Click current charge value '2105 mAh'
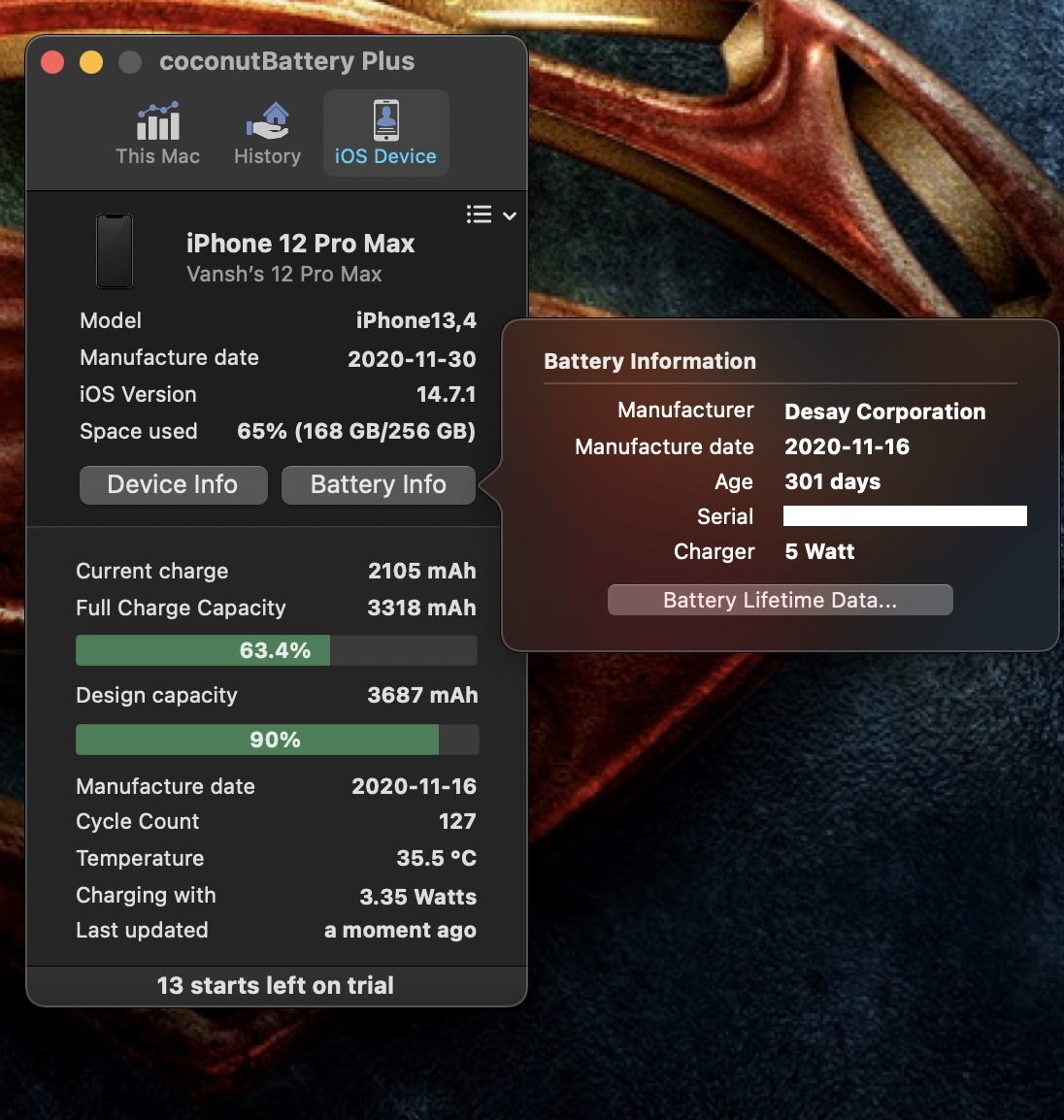1064x1120 pixels. [x=421, y=571]
